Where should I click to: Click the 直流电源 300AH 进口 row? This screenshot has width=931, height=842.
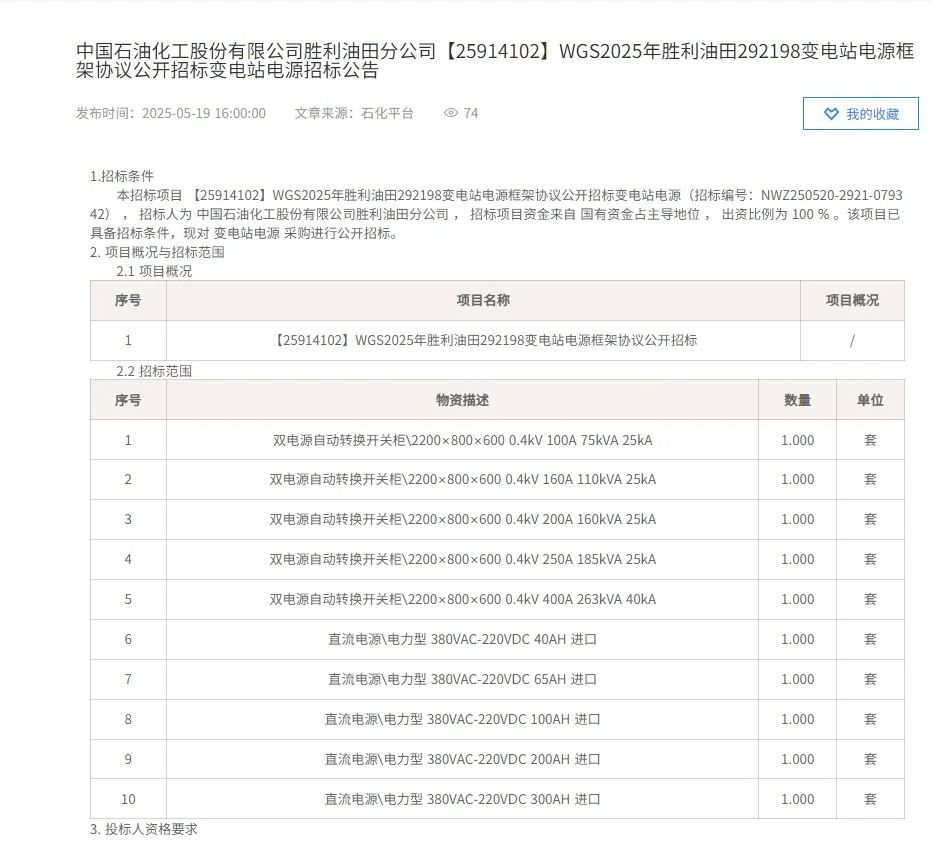pyautogui.click(x=498, y=799)
